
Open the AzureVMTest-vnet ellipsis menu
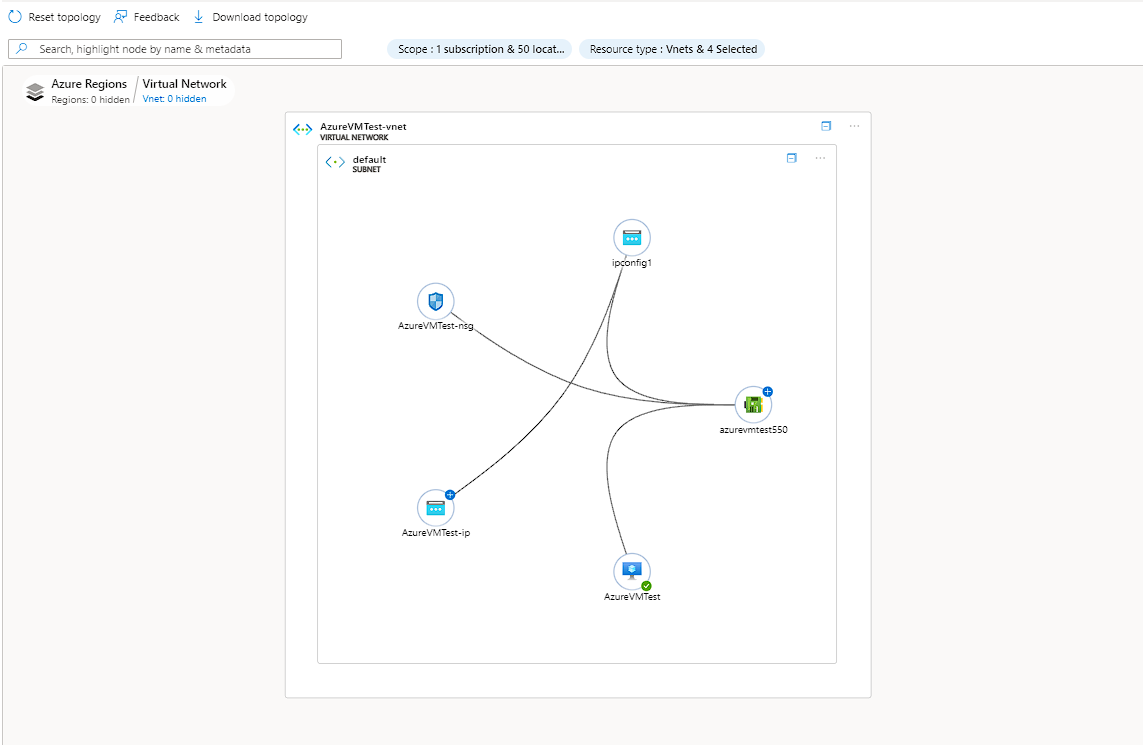coord(853,125)
